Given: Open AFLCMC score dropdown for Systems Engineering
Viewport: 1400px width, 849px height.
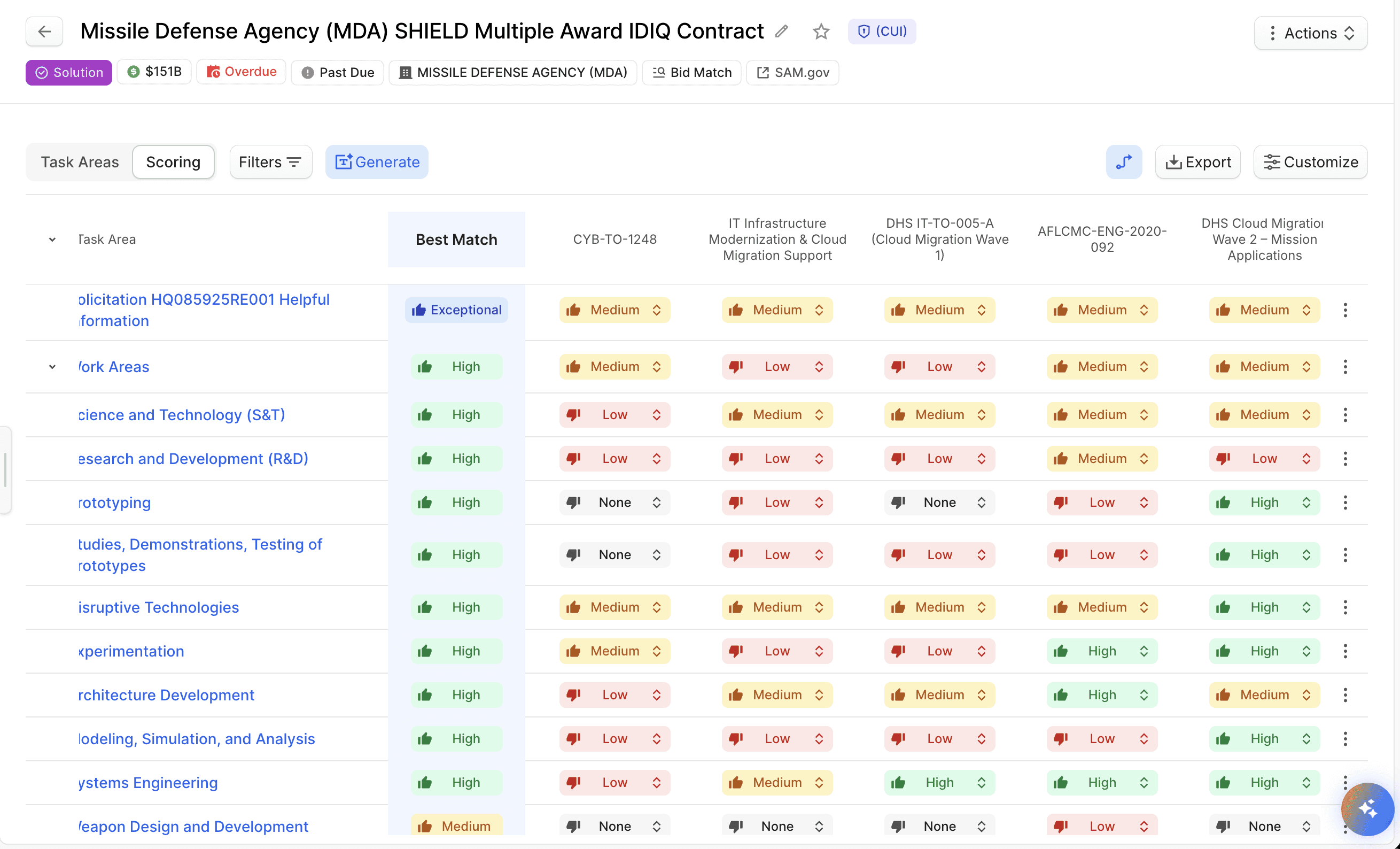Looking at the screenshot, I should (1101, 783).
